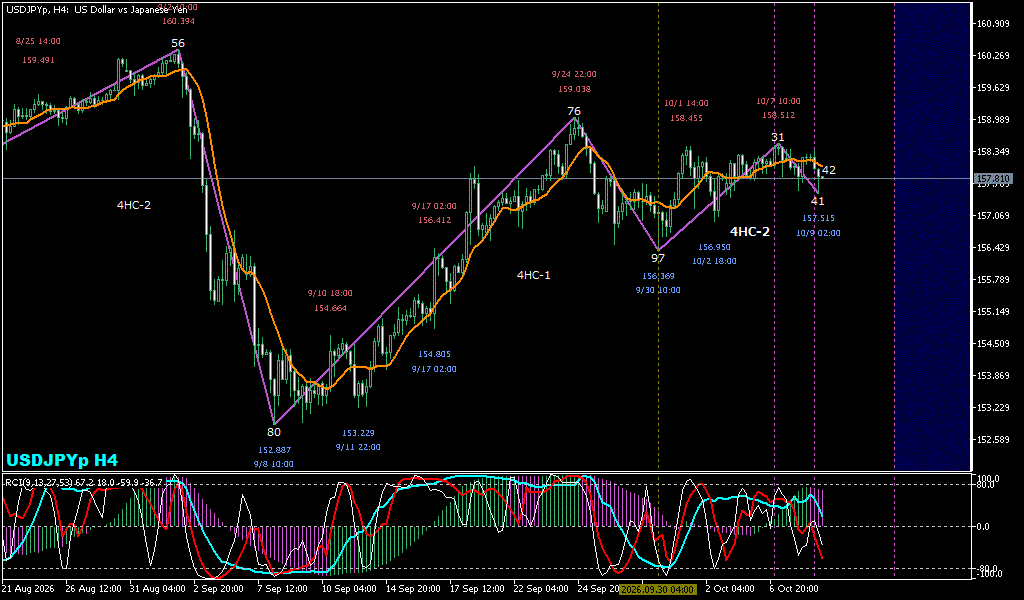Viewport: 1024px width, 600px height.
Task: Click 156.429 on the price axis
Action: [993, 247]
